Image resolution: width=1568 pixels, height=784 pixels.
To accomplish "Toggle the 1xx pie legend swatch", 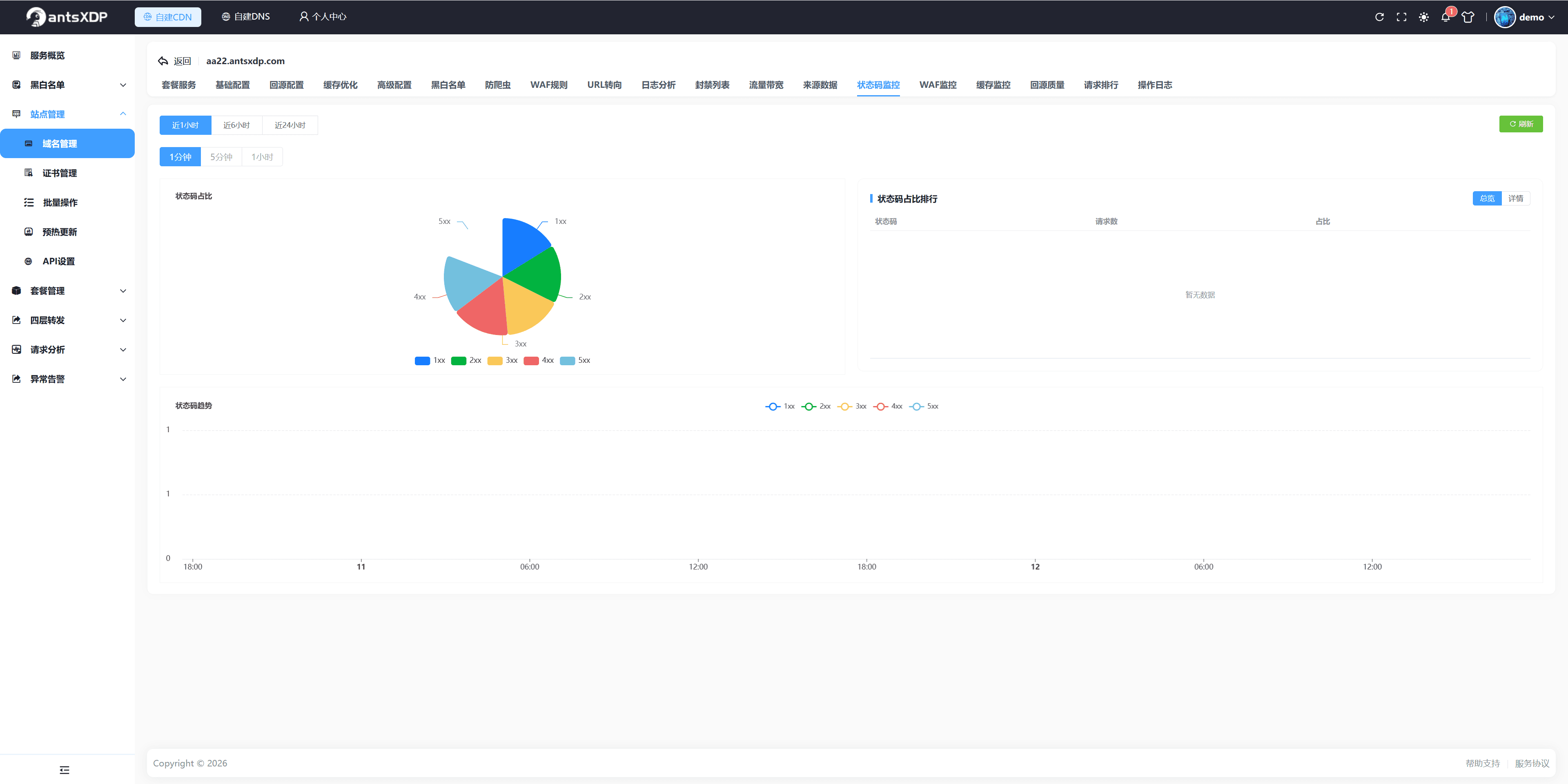I will (422, 361).
